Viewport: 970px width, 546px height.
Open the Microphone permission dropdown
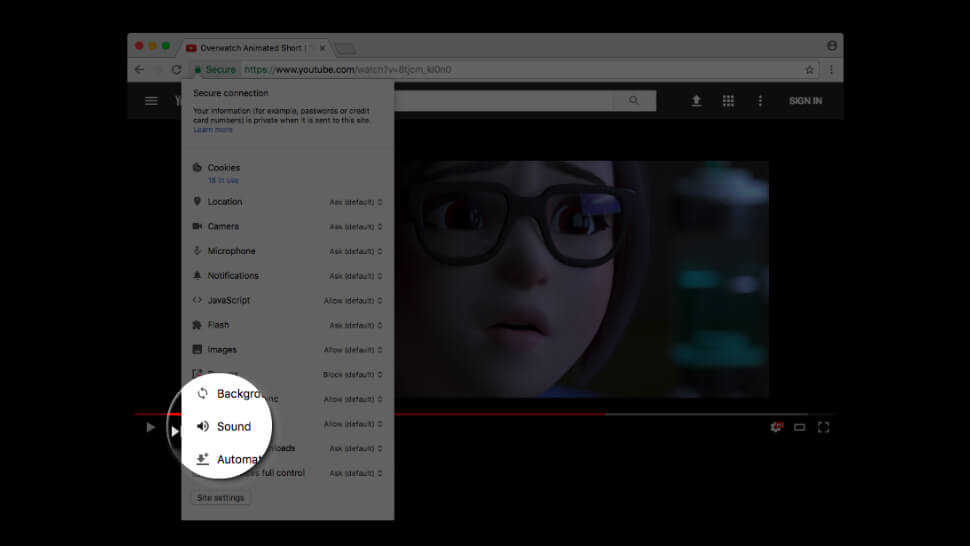click(x=356, y=252)
